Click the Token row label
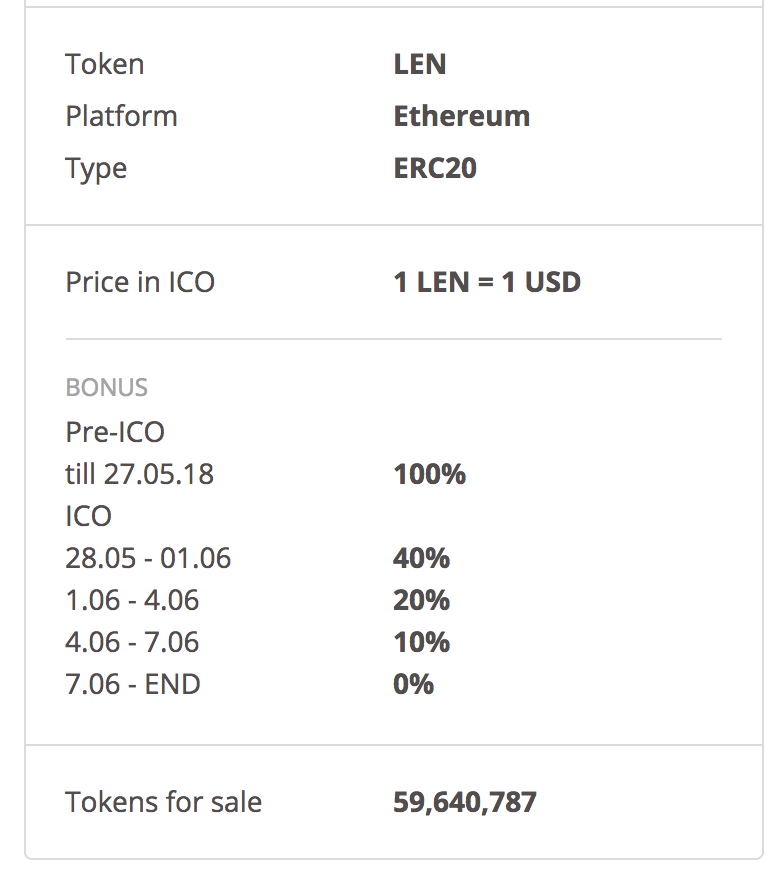The image size is (778, 874). pos(105,65)
